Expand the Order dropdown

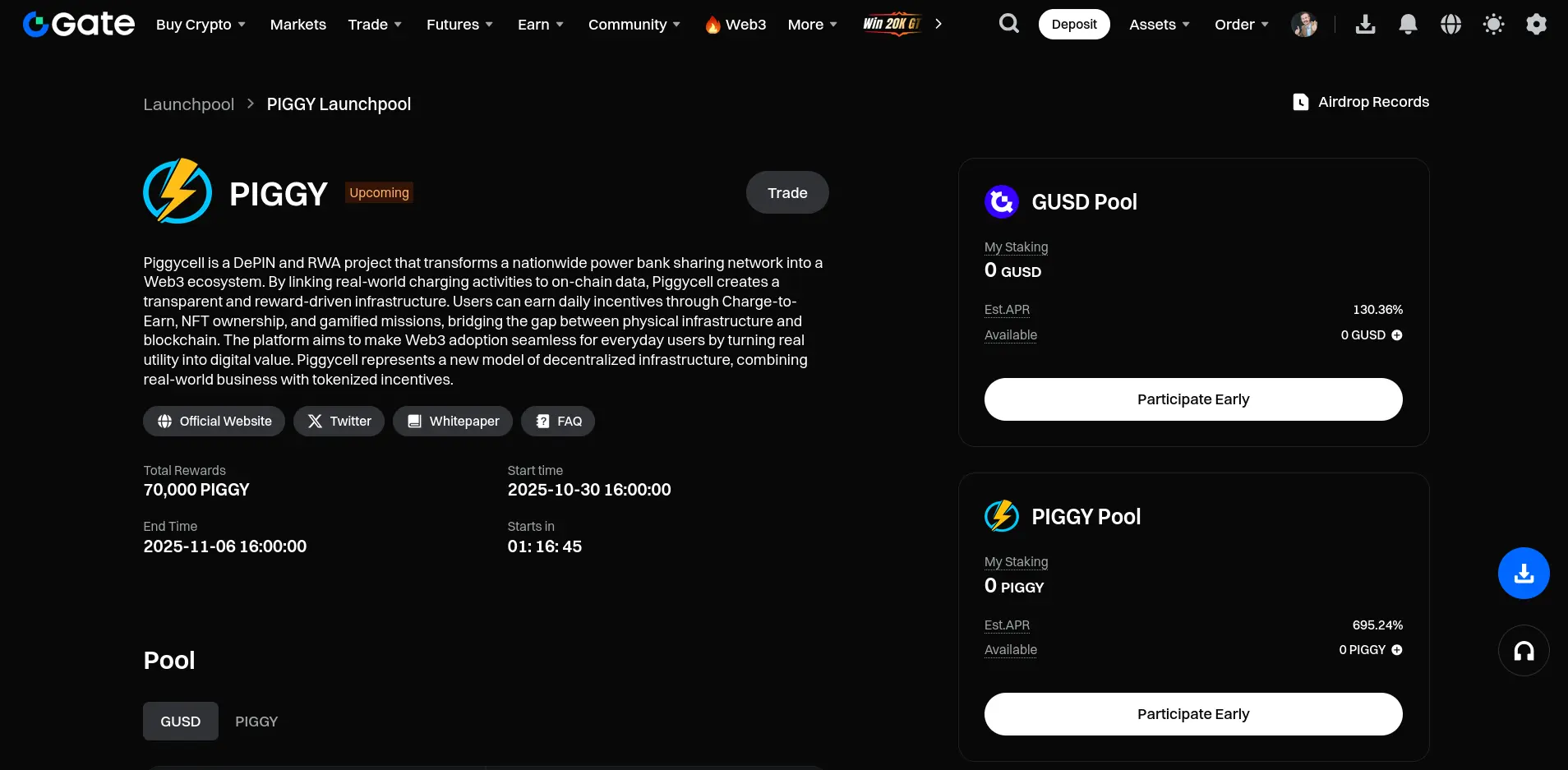[1242, 25]
